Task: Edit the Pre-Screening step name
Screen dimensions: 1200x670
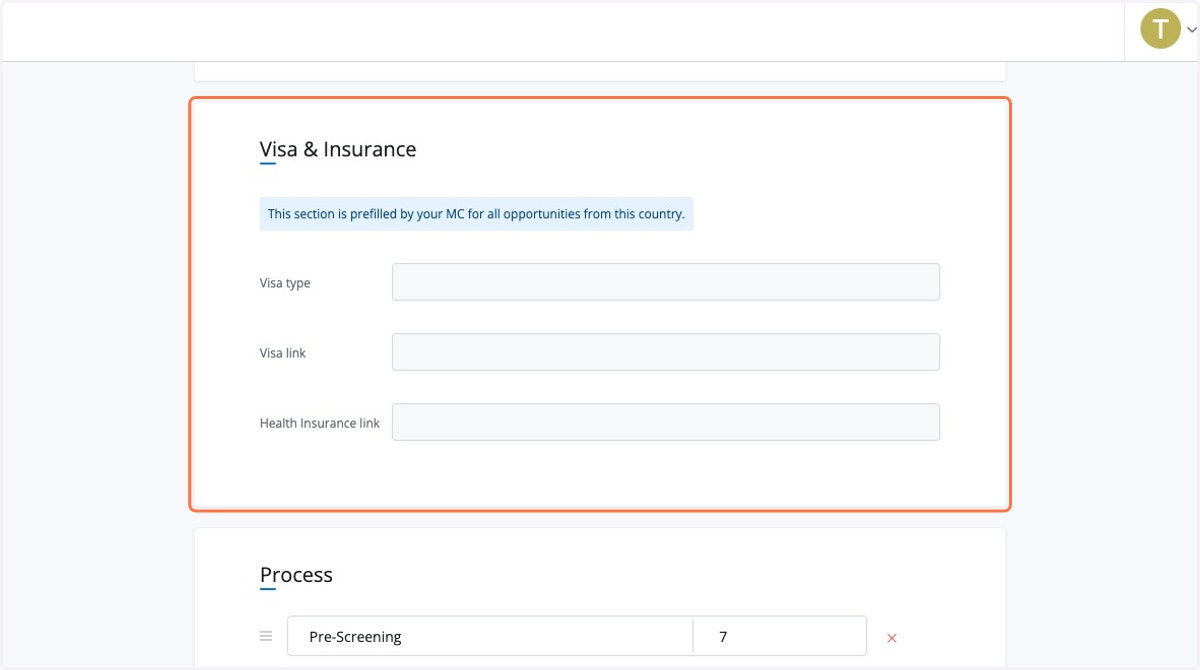Action: (490, 636)
